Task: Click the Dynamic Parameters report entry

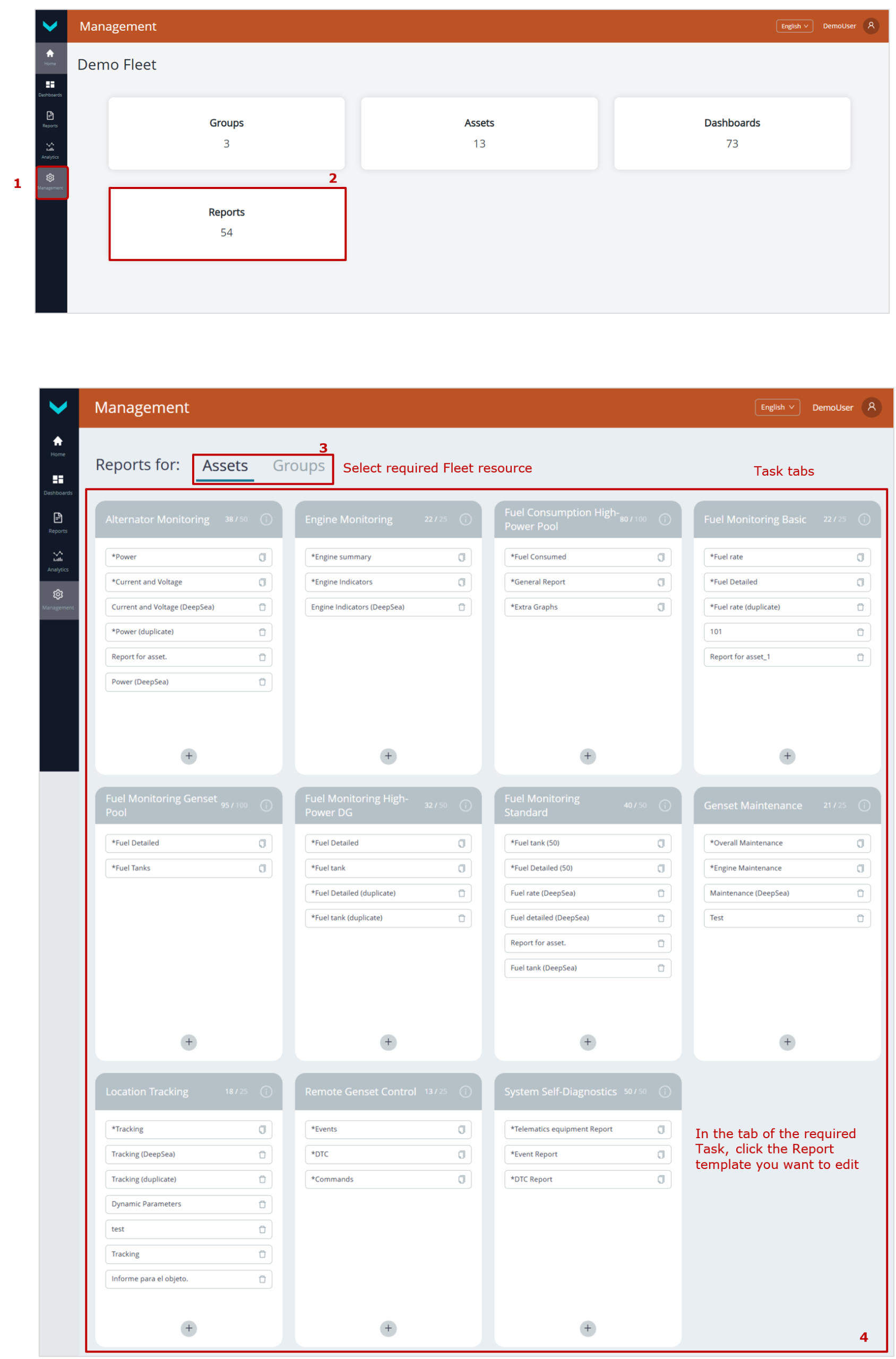Action: click(x=180, y=1204)
